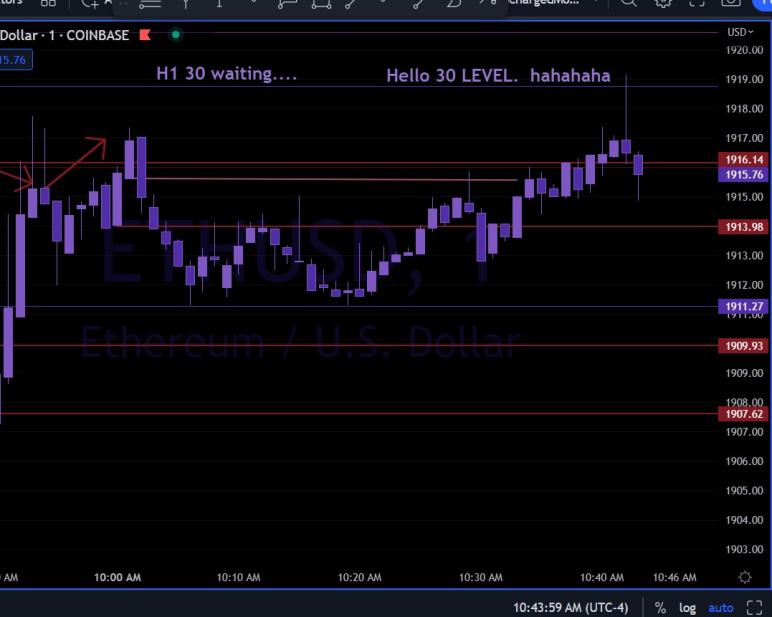Select the "Hello 30 LEVEL. hahahaha" annotation

pos(498,76)
